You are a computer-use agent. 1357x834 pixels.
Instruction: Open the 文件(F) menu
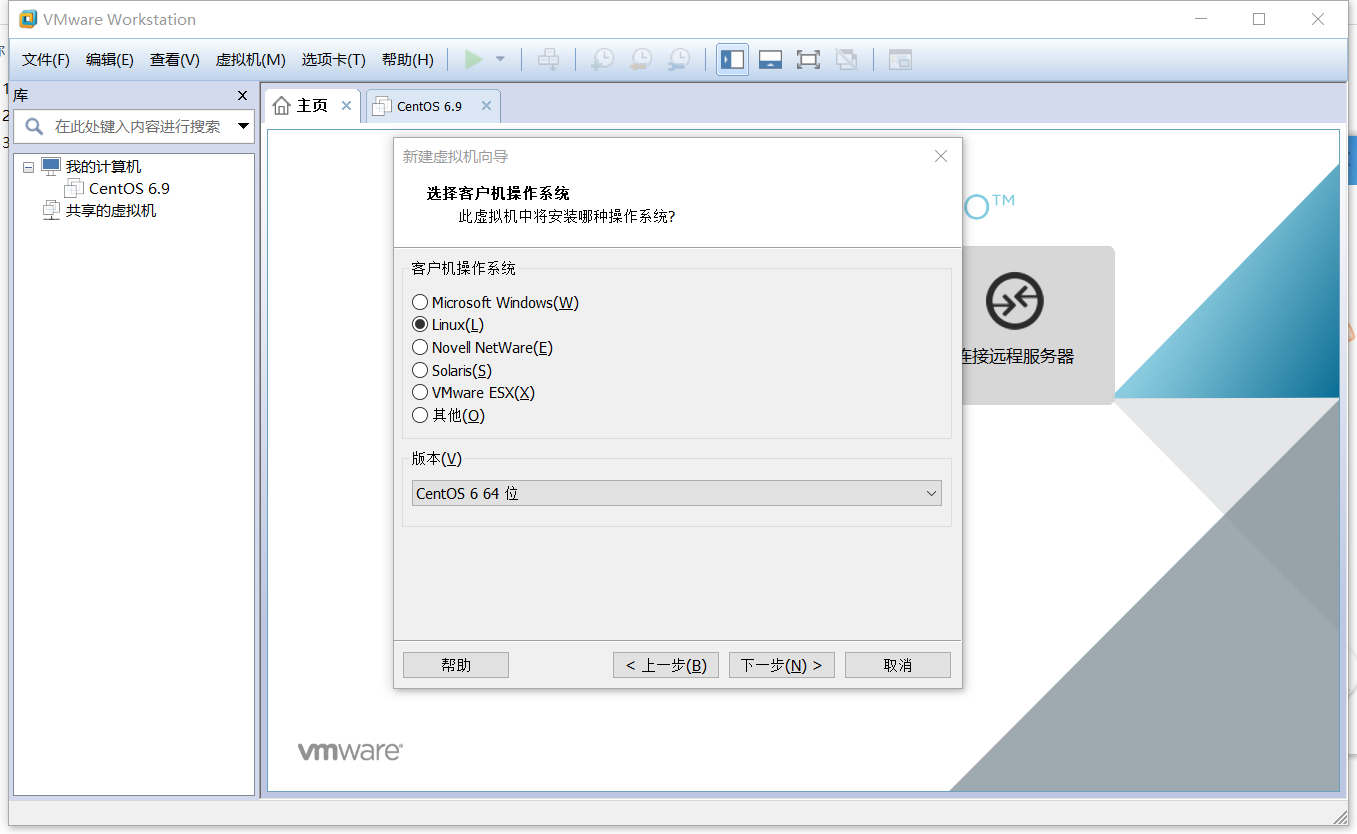pyautogui.click(x=46, y=60)
